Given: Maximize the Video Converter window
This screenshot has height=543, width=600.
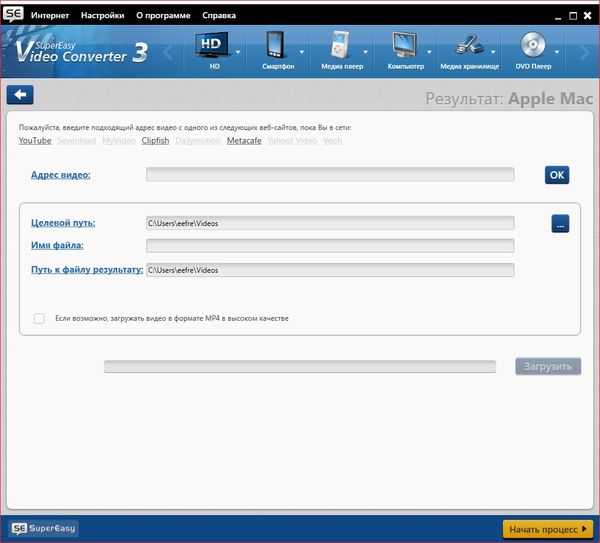Looking at the screenshot, I should [573, 16].
